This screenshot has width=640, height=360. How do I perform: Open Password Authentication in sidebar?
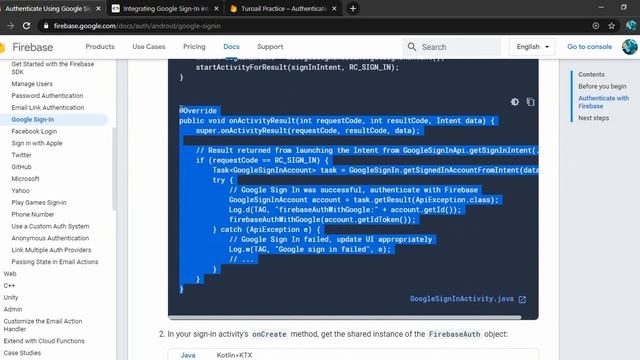47,96
